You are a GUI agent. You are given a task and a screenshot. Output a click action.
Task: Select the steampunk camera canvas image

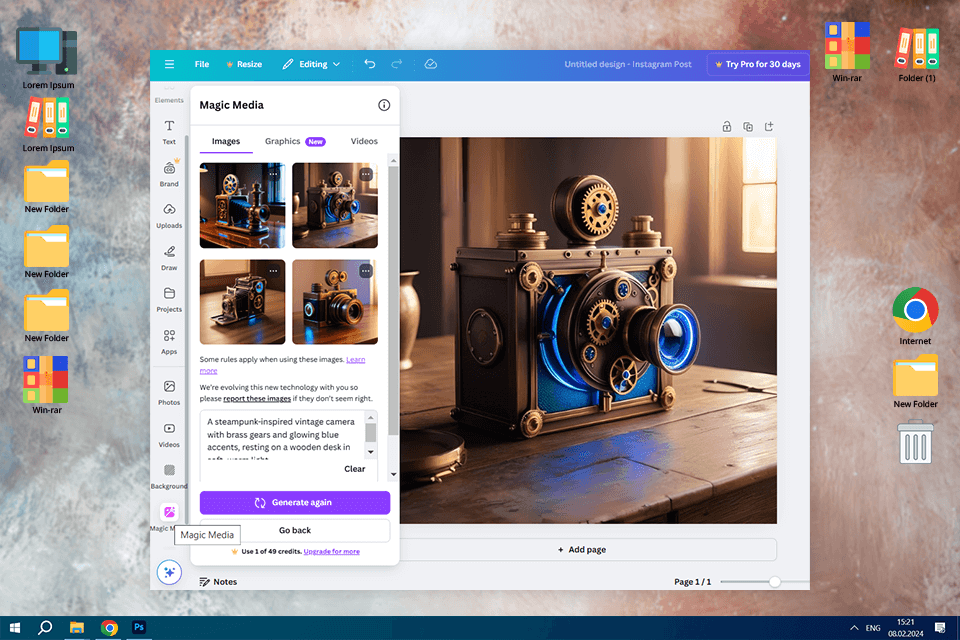588,331
